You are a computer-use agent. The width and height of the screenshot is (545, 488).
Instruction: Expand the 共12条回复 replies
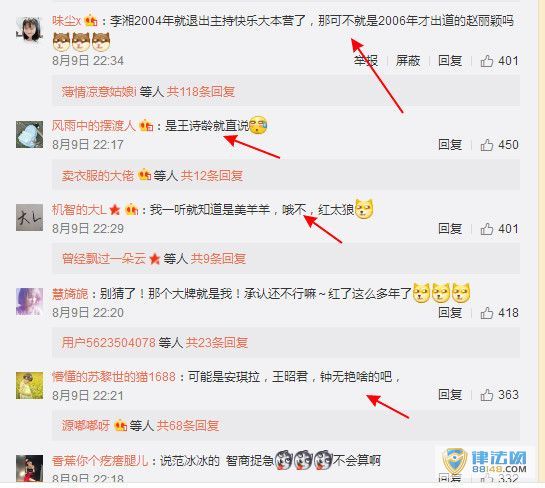(211, 176)
